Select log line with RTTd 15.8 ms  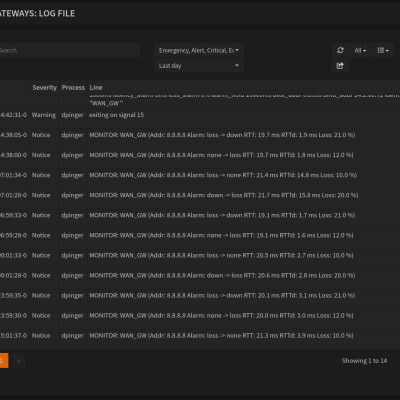click(224, 195)
